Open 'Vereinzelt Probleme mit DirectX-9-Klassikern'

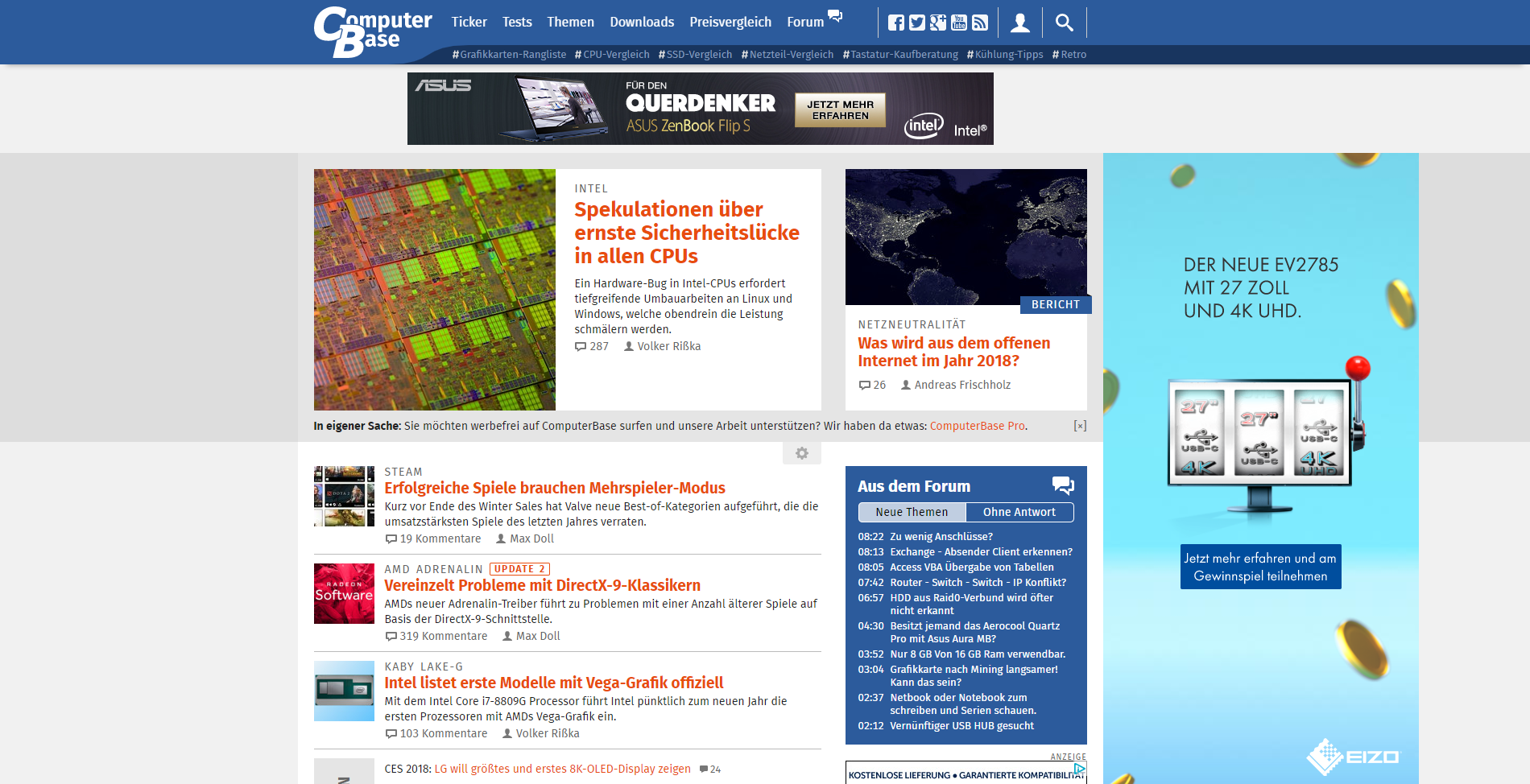pyautogui.click(x=543, y=585)
